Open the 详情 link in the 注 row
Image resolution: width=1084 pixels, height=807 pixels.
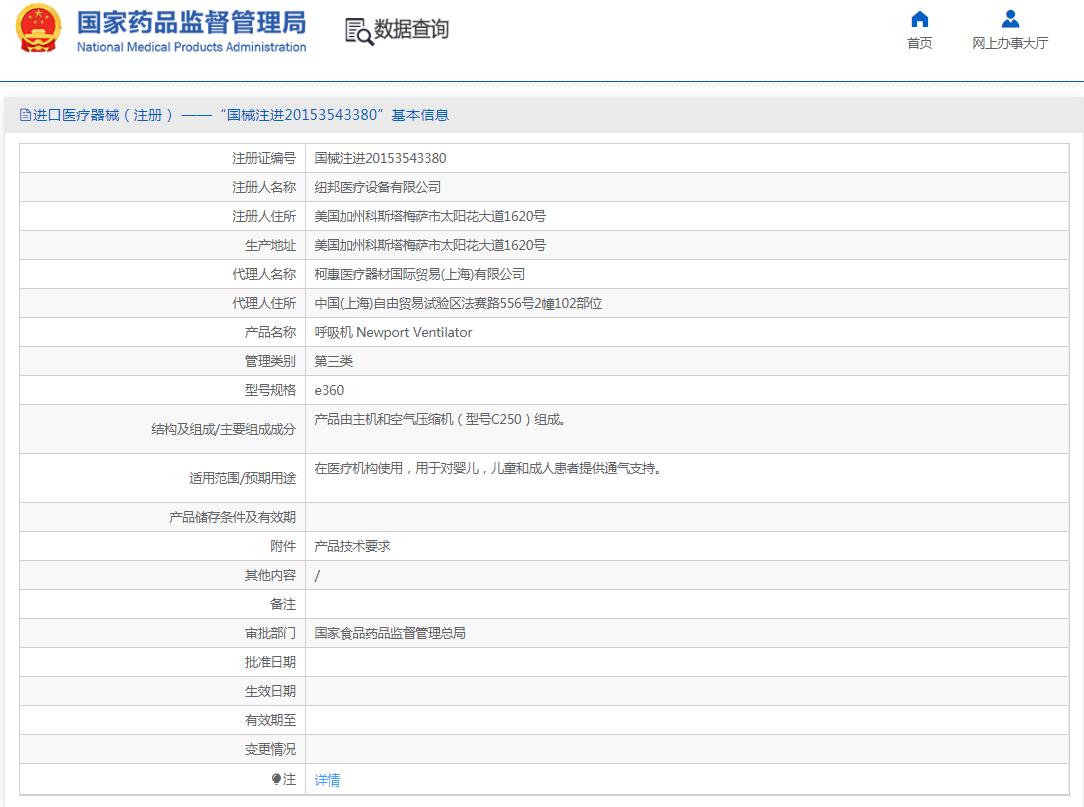pos(328,780)
